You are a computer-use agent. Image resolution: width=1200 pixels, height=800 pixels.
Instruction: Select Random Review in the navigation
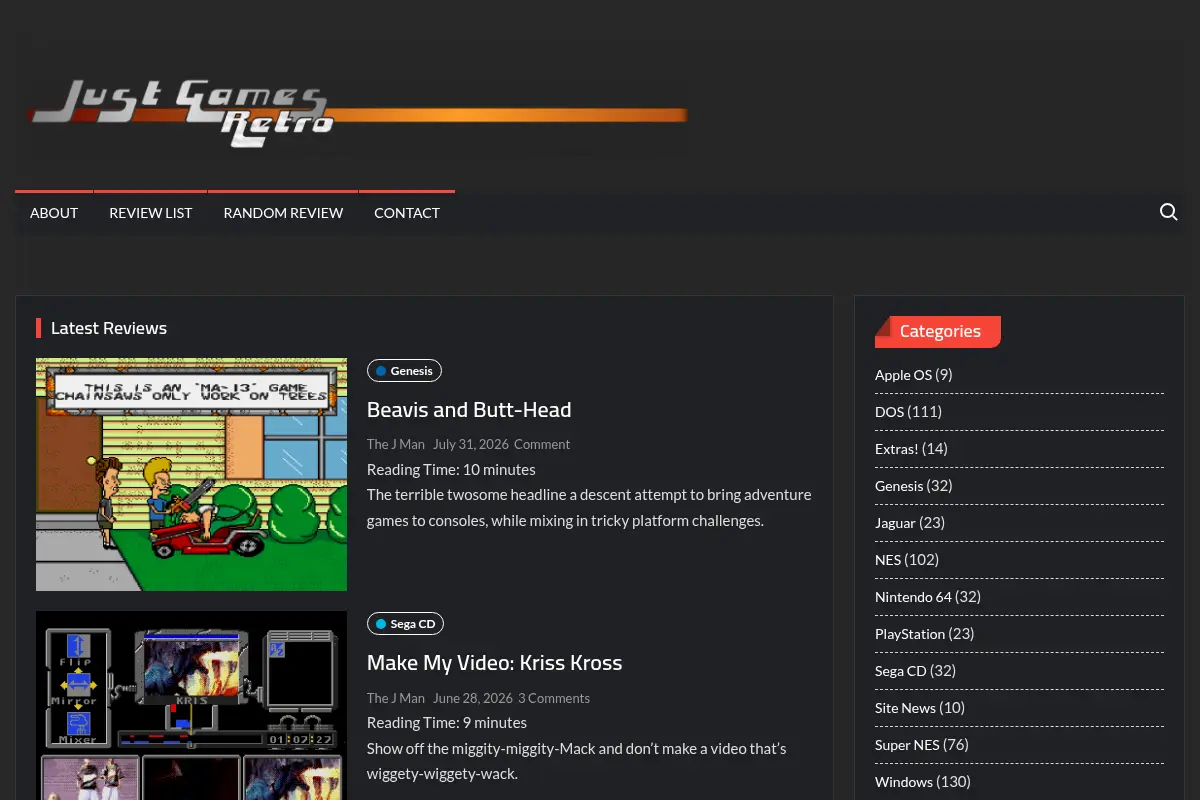point(283,212)
